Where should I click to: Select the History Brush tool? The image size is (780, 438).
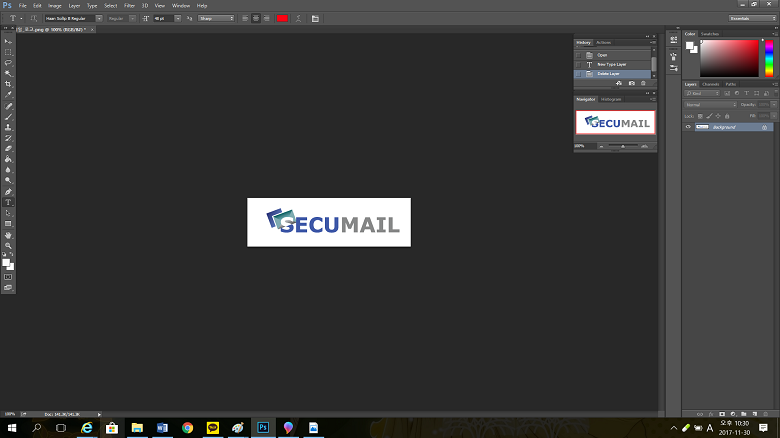[8, 138]
